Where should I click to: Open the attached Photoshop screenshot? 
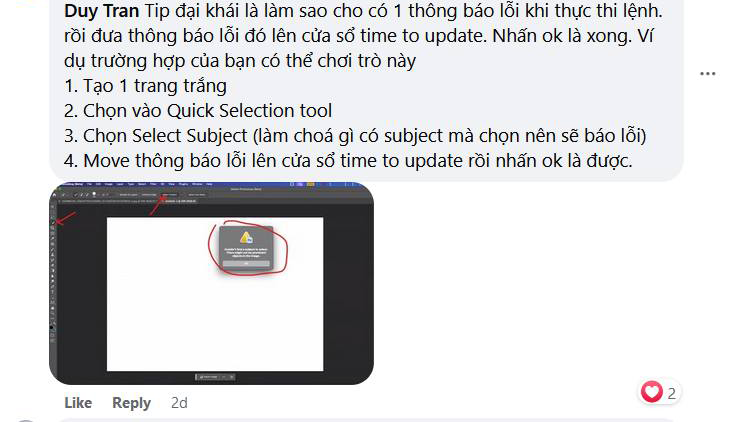tap(211, 283)
